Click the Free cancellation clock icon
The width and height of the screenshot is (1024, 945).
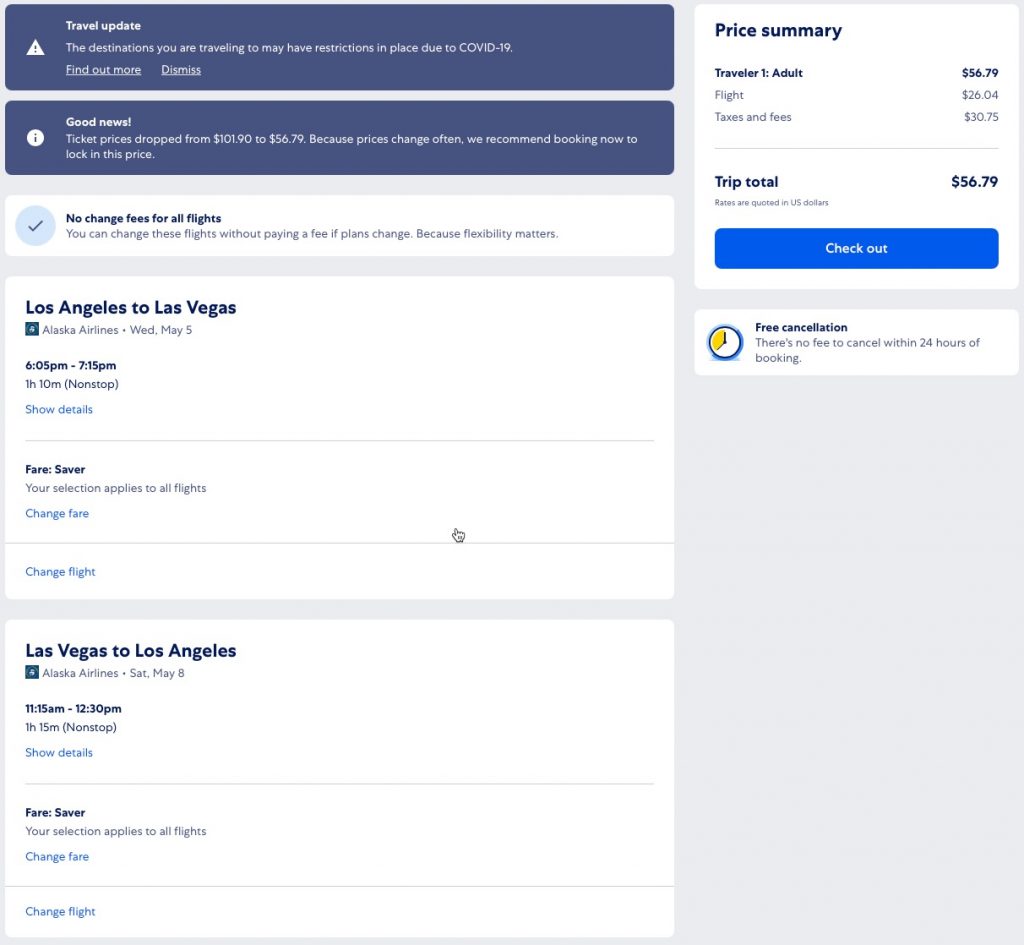tap(724, 343)
